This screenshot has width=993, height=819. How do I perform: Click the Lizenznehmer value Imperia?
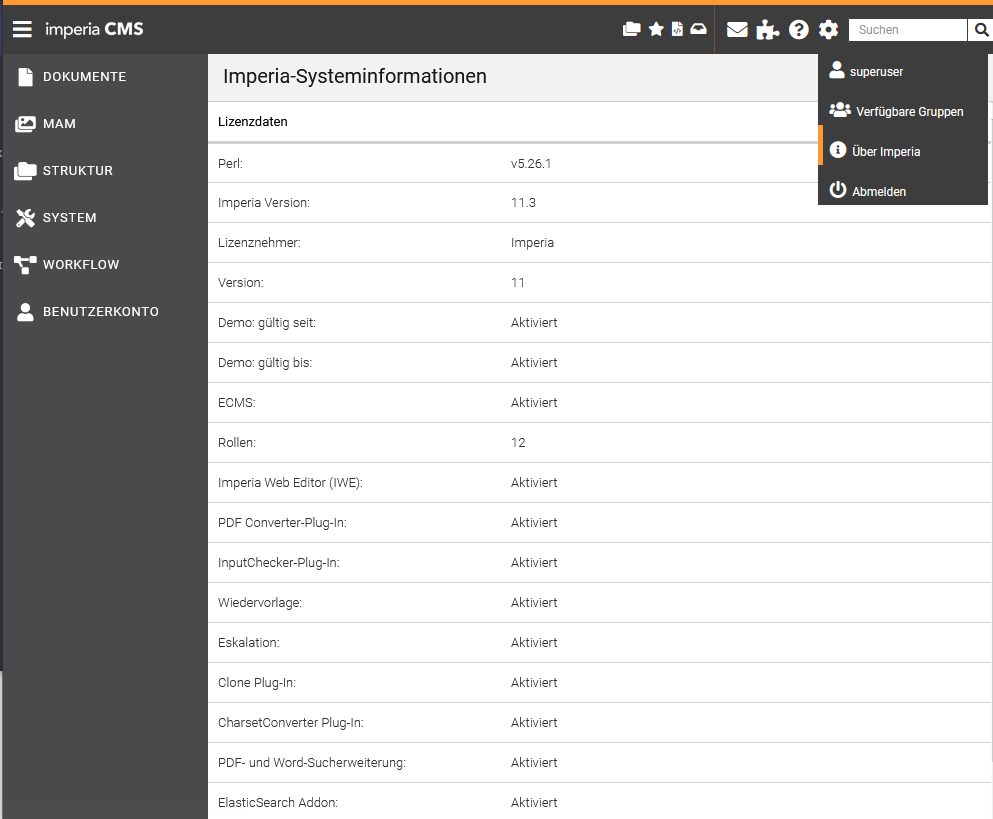point(532,243)
